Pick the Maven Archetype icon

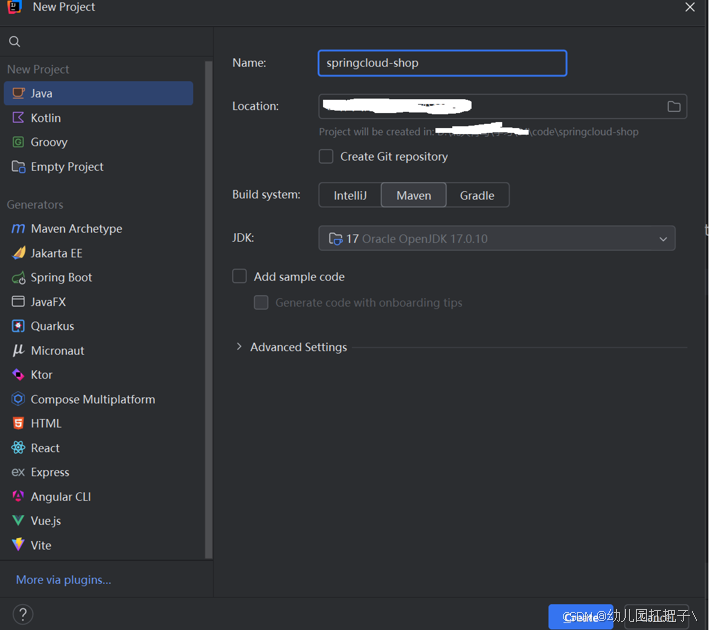[18, 229]
